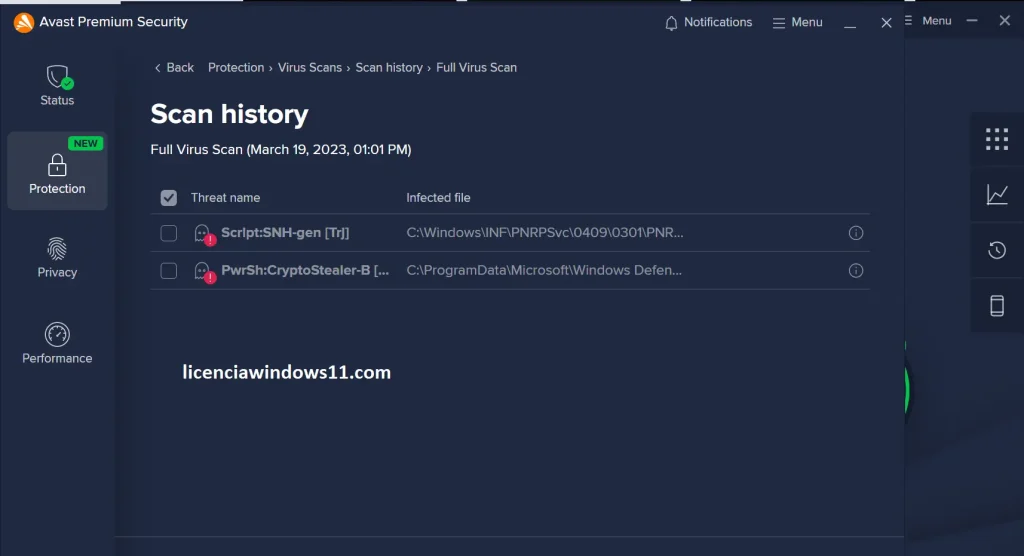Click Full Virus Scan breadcrumb
Image resolution: width=1024 pixels, height=556 pixels.
pos(476,67)
